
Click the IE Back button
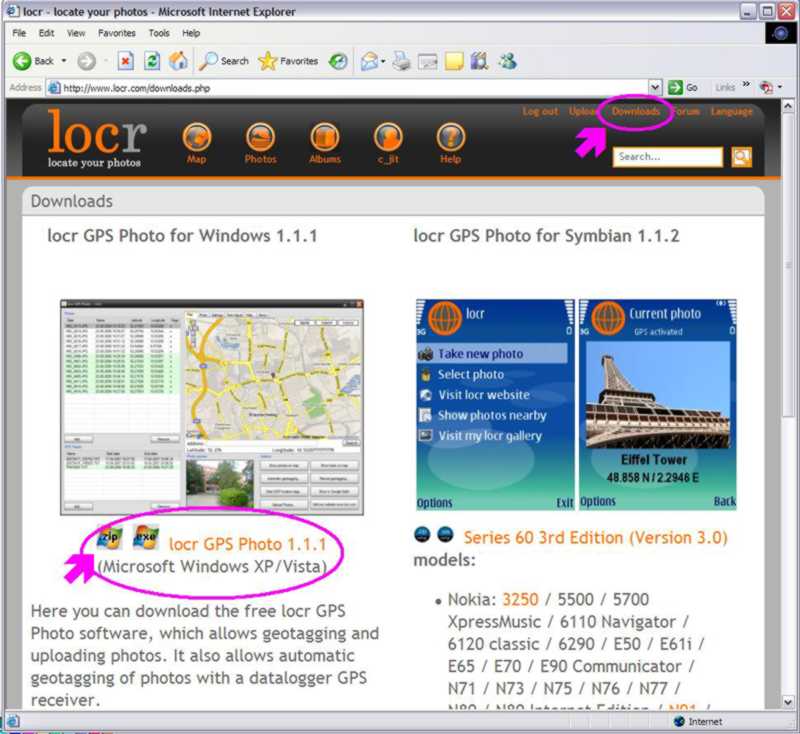tap(33, 61)
